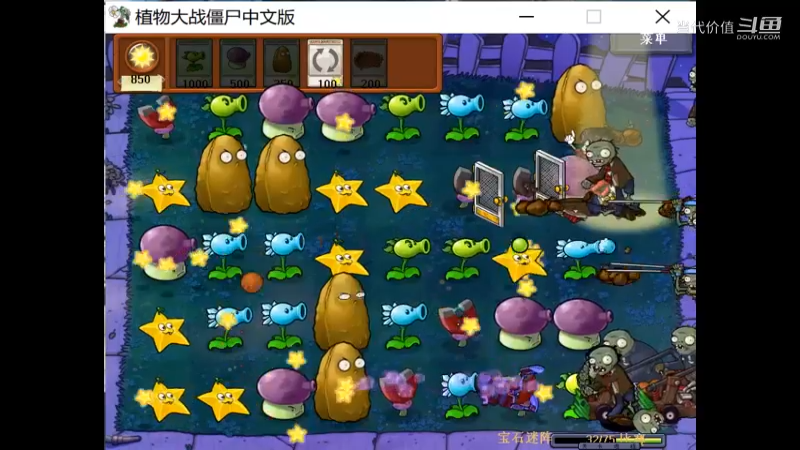Viewport: 800px width, 450px height.
Task: Click the Tall-nut in the bottom row
Action: [342, 382]
